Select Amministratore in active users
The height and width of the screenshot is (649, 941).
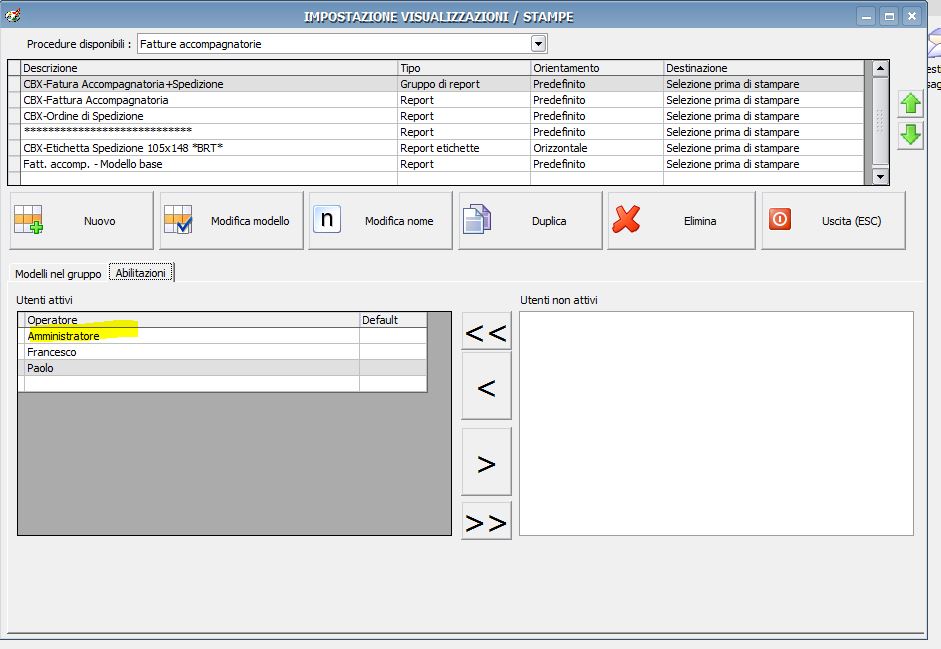(x=192, y=336)
